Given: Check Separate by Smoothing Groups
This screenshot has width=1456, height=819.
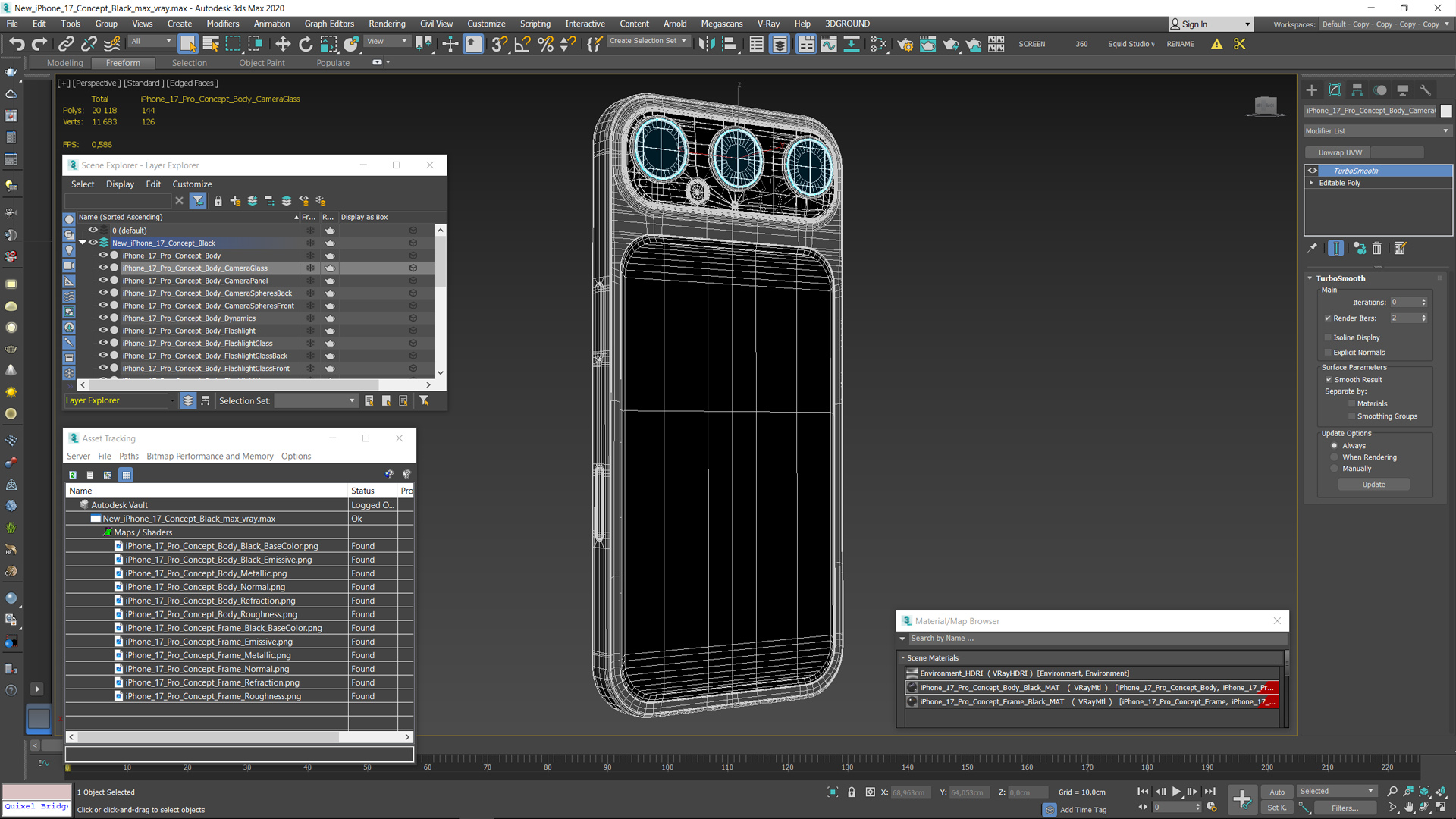Looking at the screenshot, I should coord(1351,416).
